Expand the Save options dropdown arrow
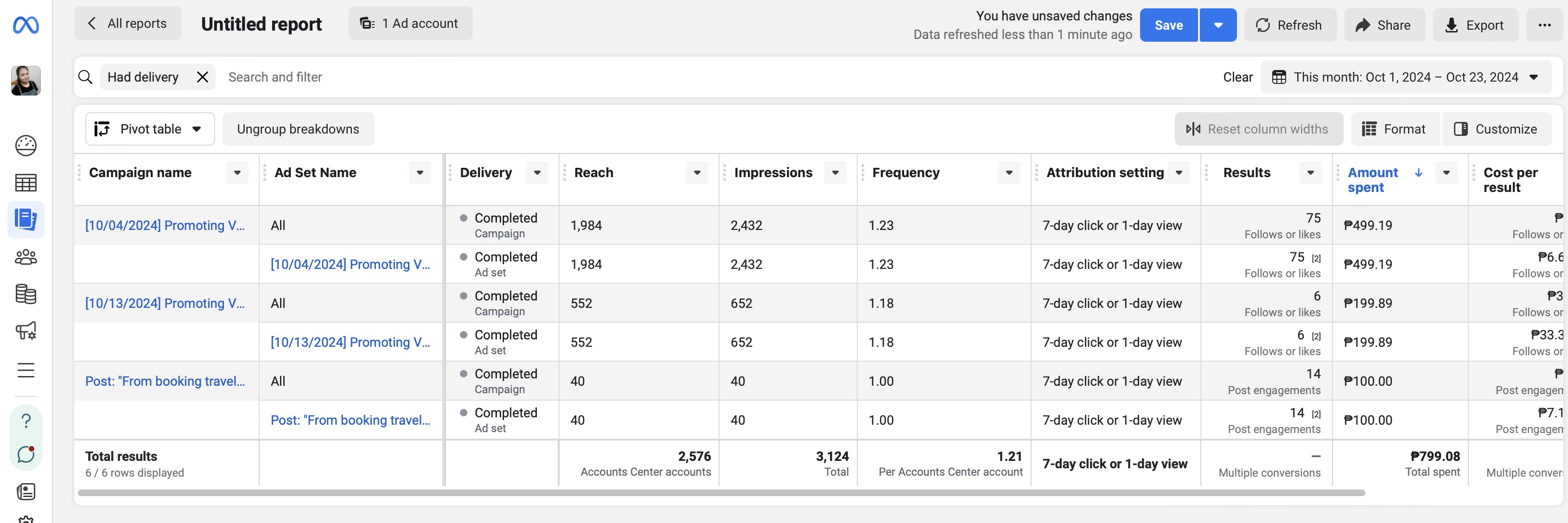This screenshot has height=523, width=1568. point(1218,25)
